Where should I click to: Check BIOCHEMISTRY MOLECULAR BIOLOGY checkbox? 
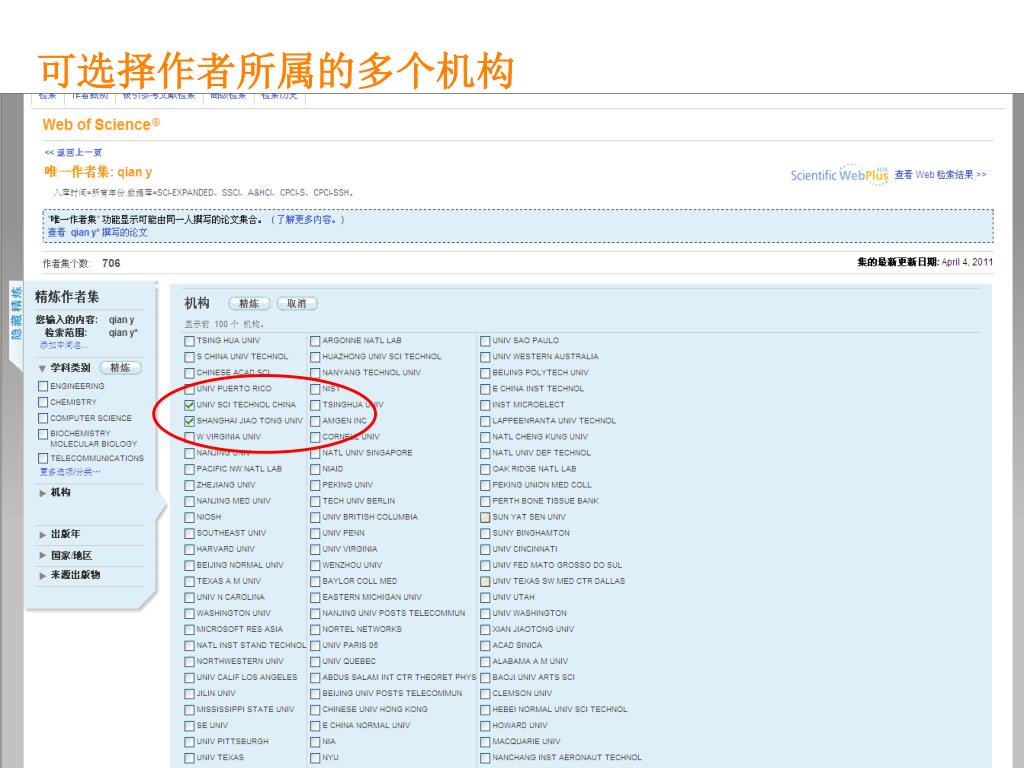coord(43,434)
